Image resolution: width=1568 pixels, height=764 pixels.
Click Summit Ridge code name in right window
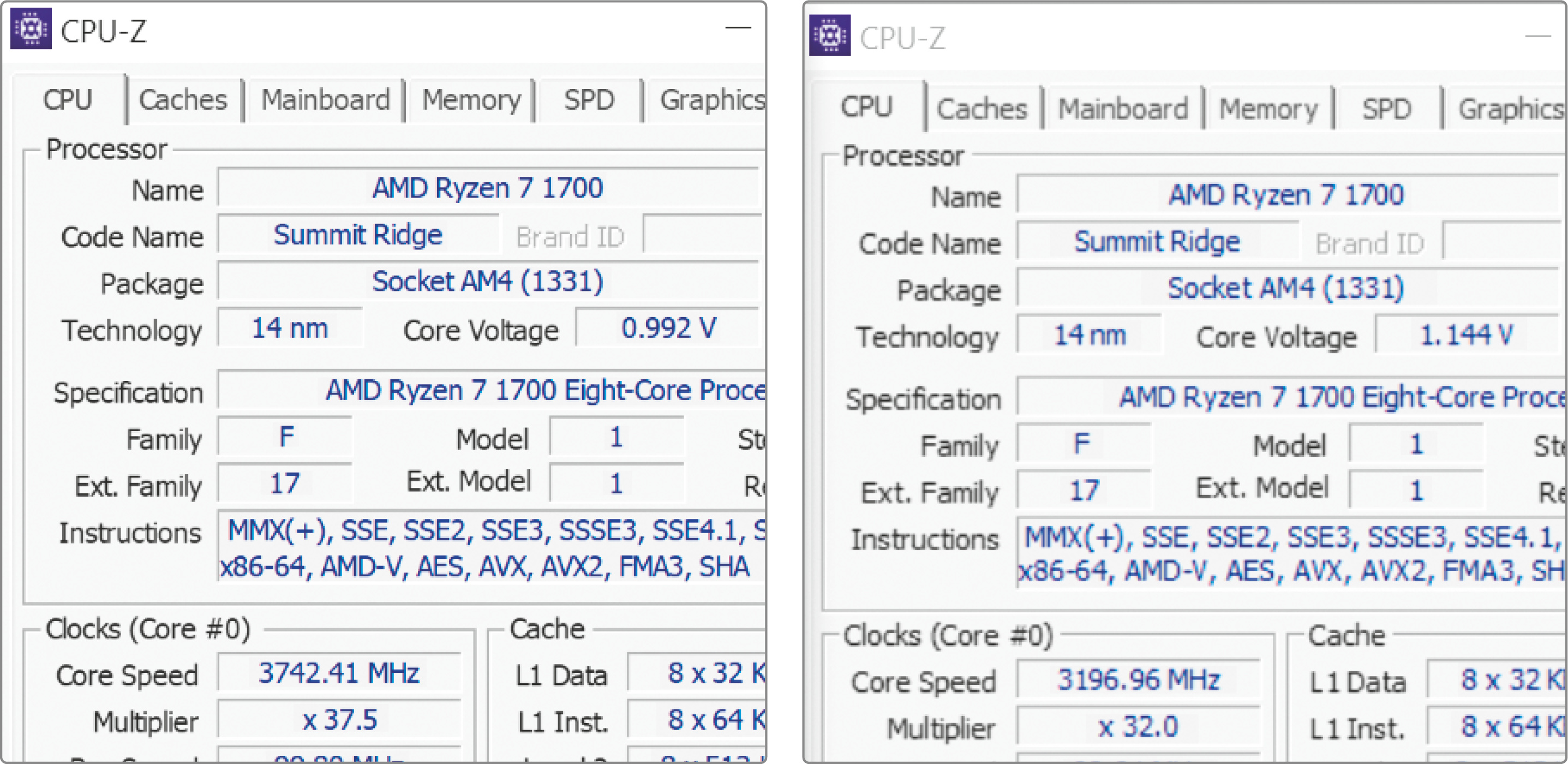point(1157,242)
